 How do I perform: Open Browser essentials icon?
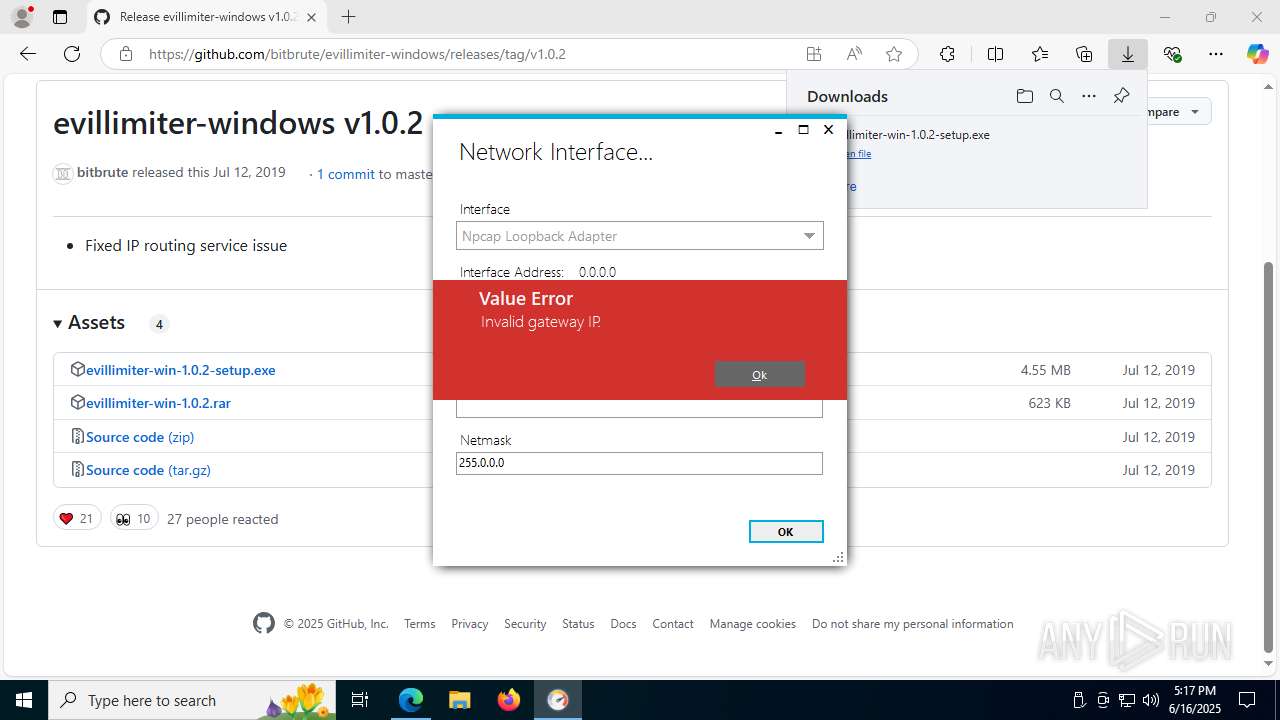coord(1172,54)
